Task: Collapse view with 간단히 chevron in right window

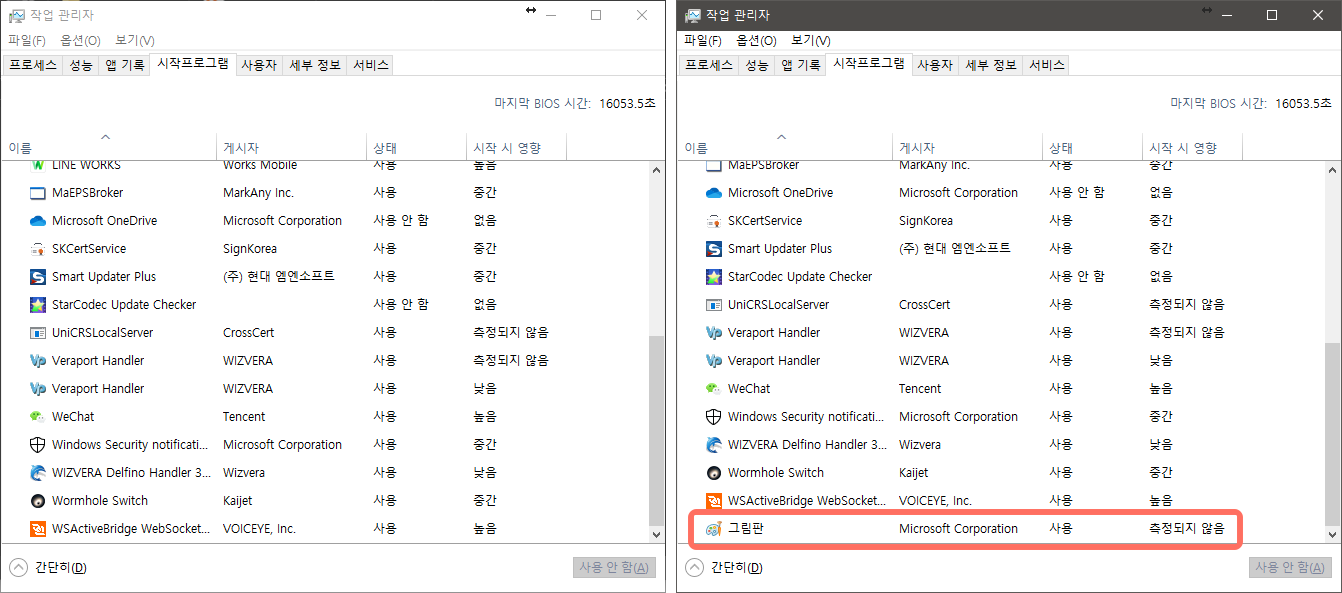Action: (694, 568)
